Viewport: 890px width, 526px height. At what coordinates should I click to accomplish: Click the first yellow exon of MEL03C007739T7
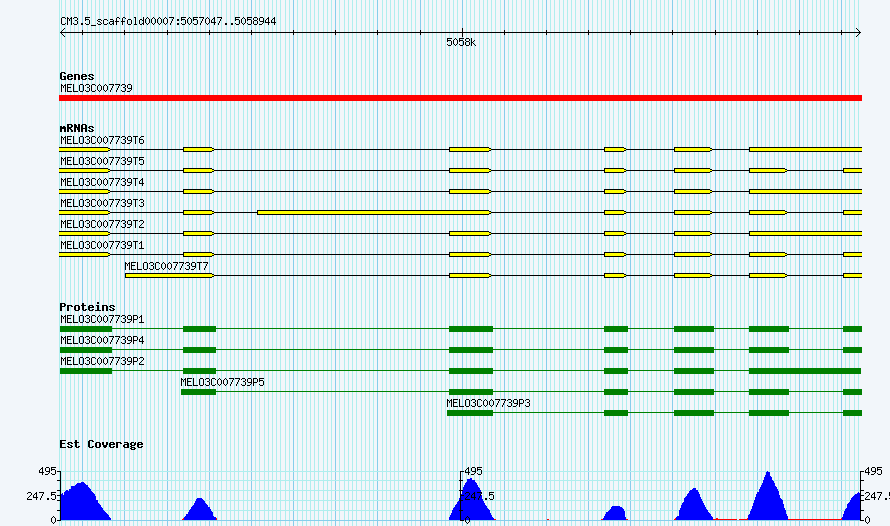170,276
